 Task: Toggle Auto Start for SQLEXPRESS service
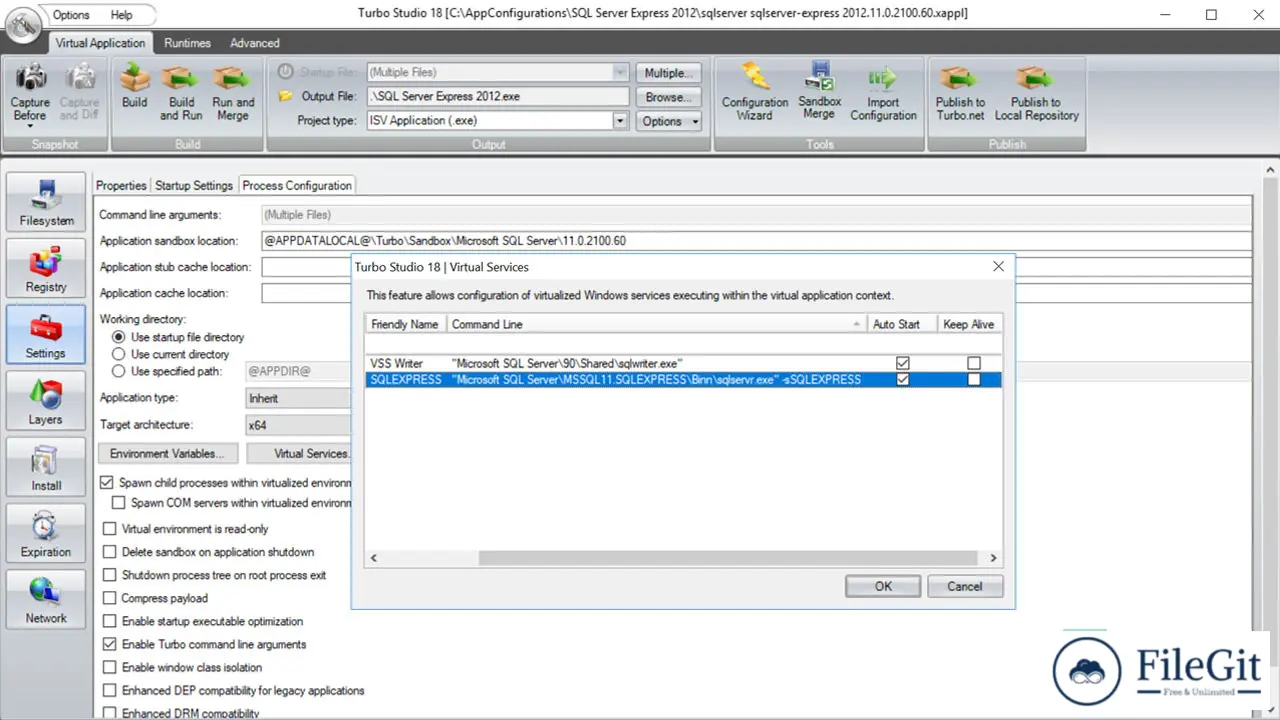pyautogui.click(x=903, y=380)
